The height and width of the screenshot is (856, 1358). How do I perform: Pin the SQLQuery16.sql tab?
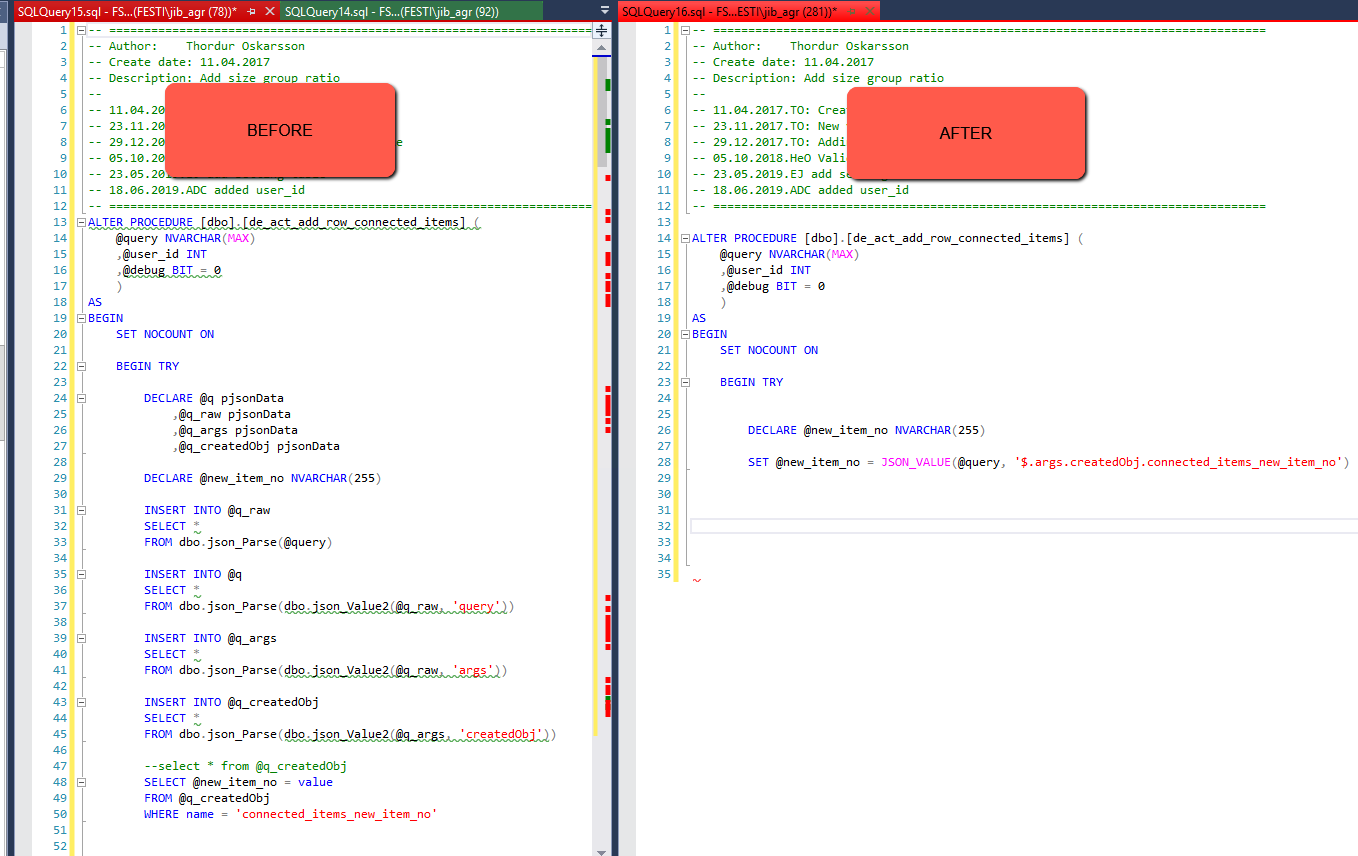(851, 11)
